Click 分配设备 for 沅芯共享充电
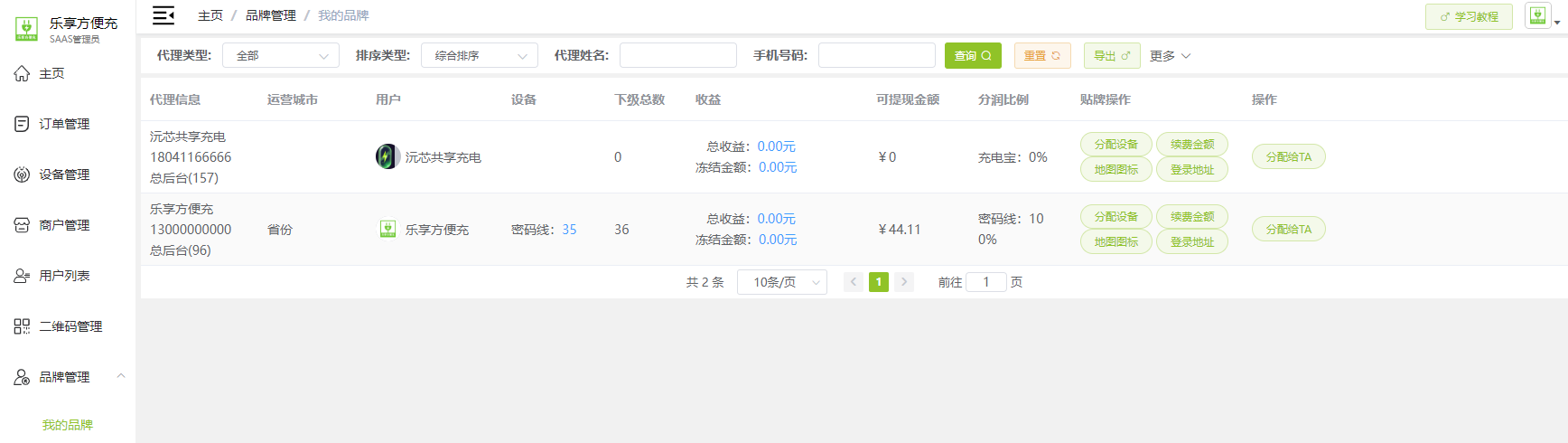 pos(1116,144)
